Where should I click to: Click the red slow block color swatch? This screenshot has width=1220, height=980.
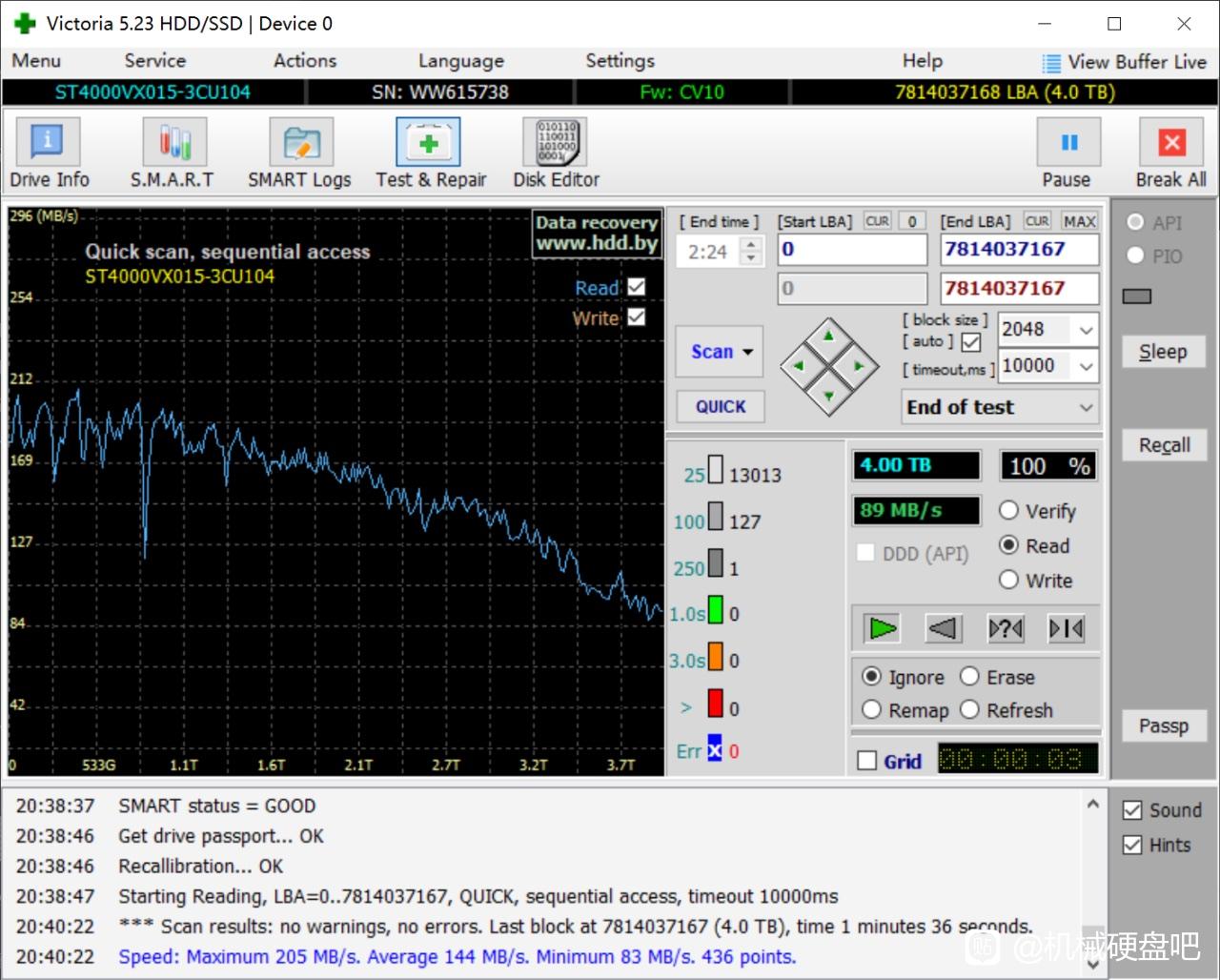tap(716, 704)
